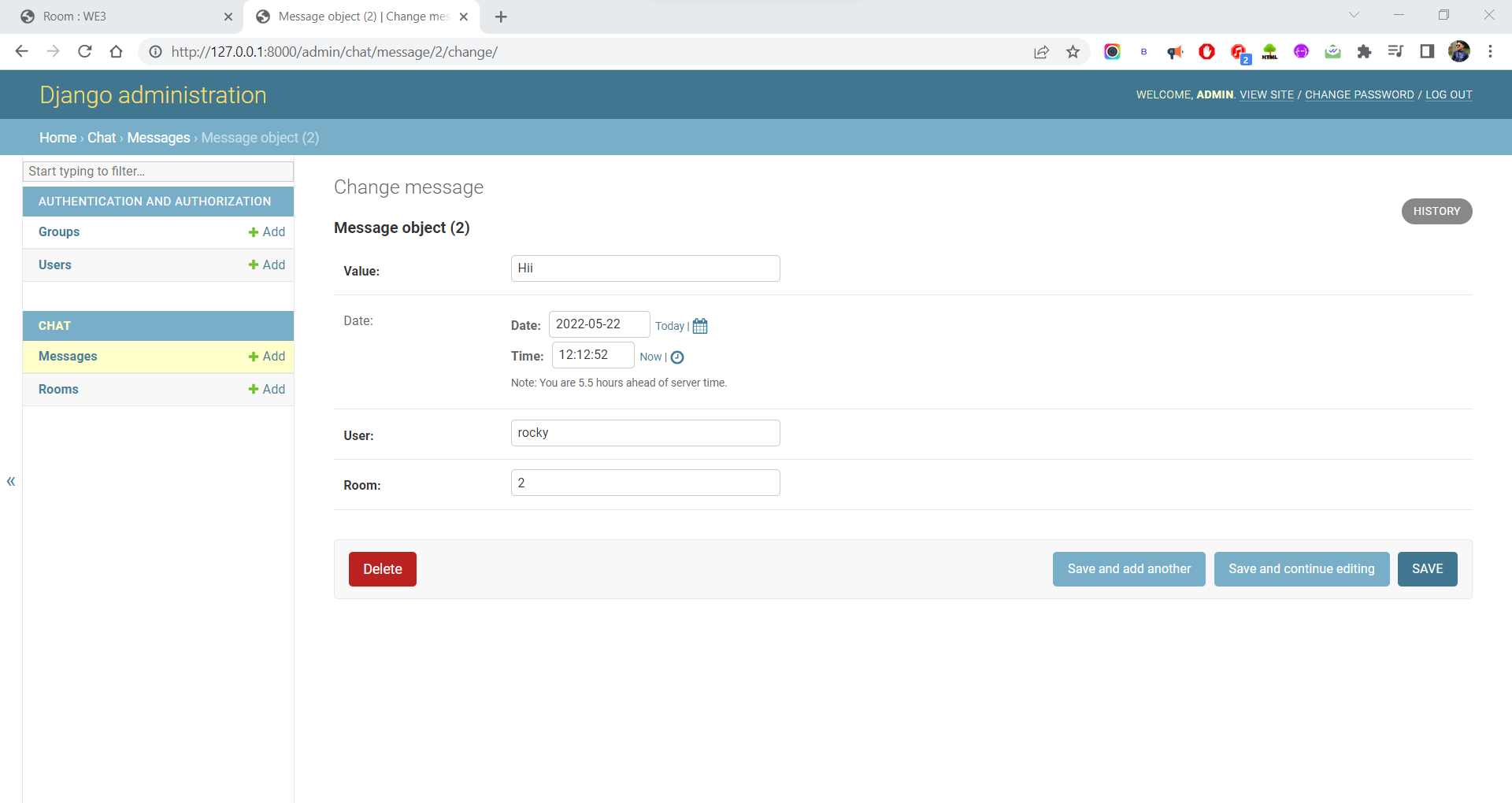Click LOG OUT link
Viewport: 1512px width, 803px height.
pyautogui.click(x=1449, y=94)
